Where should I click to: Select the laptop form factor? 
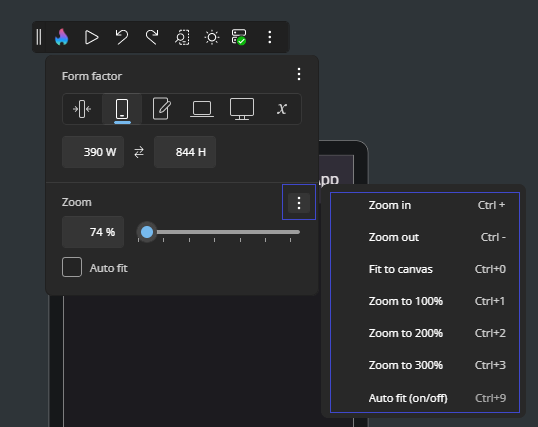click(202, 109)
